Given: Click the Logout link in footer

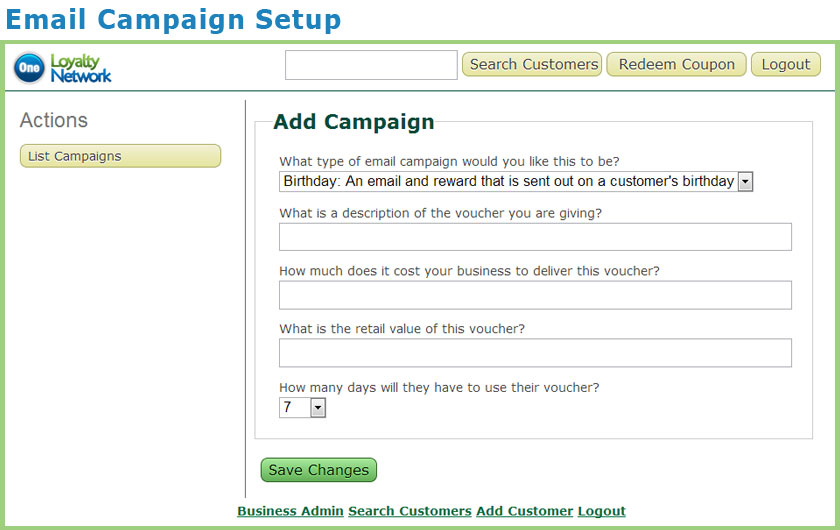Looking at the screenshot, I should 602,511.
